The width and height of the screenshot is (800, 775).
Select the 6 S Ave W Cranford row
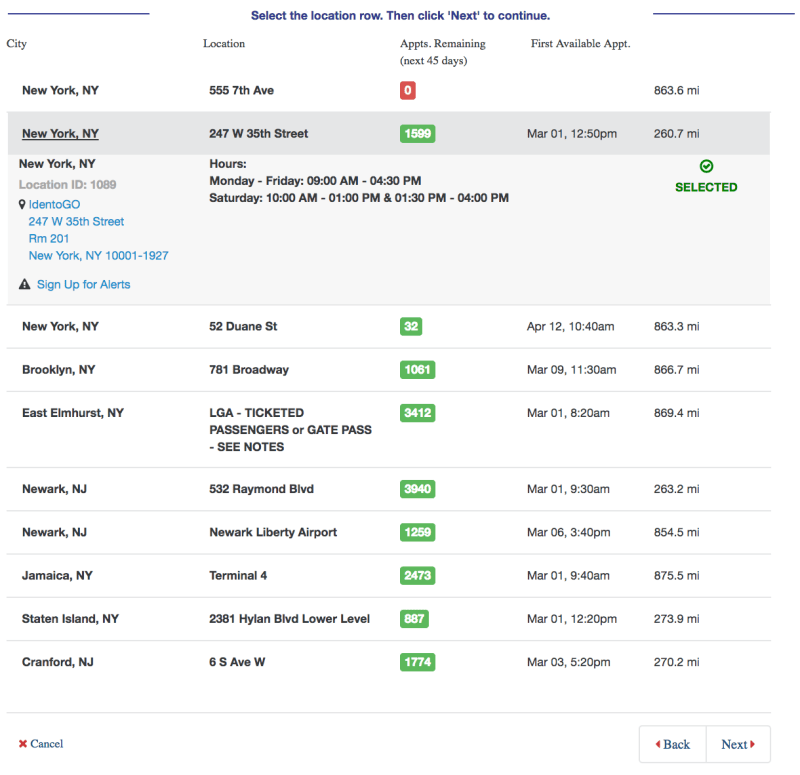tap(388, 662)
